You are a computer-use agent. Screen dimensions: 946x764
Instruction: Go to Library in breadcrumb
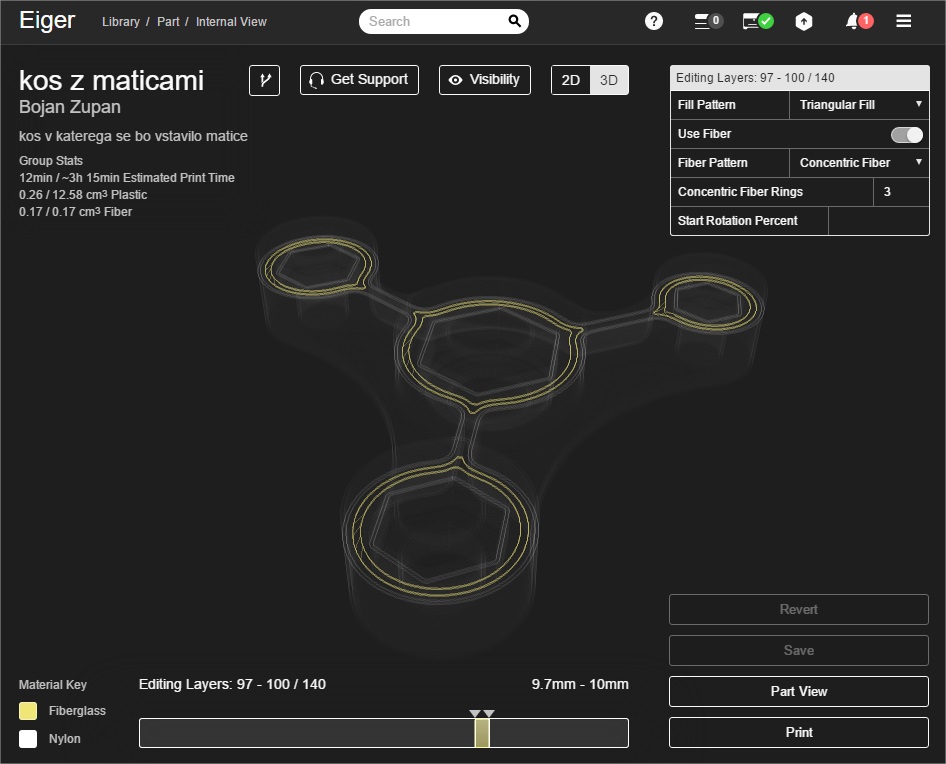click(121, 22)
